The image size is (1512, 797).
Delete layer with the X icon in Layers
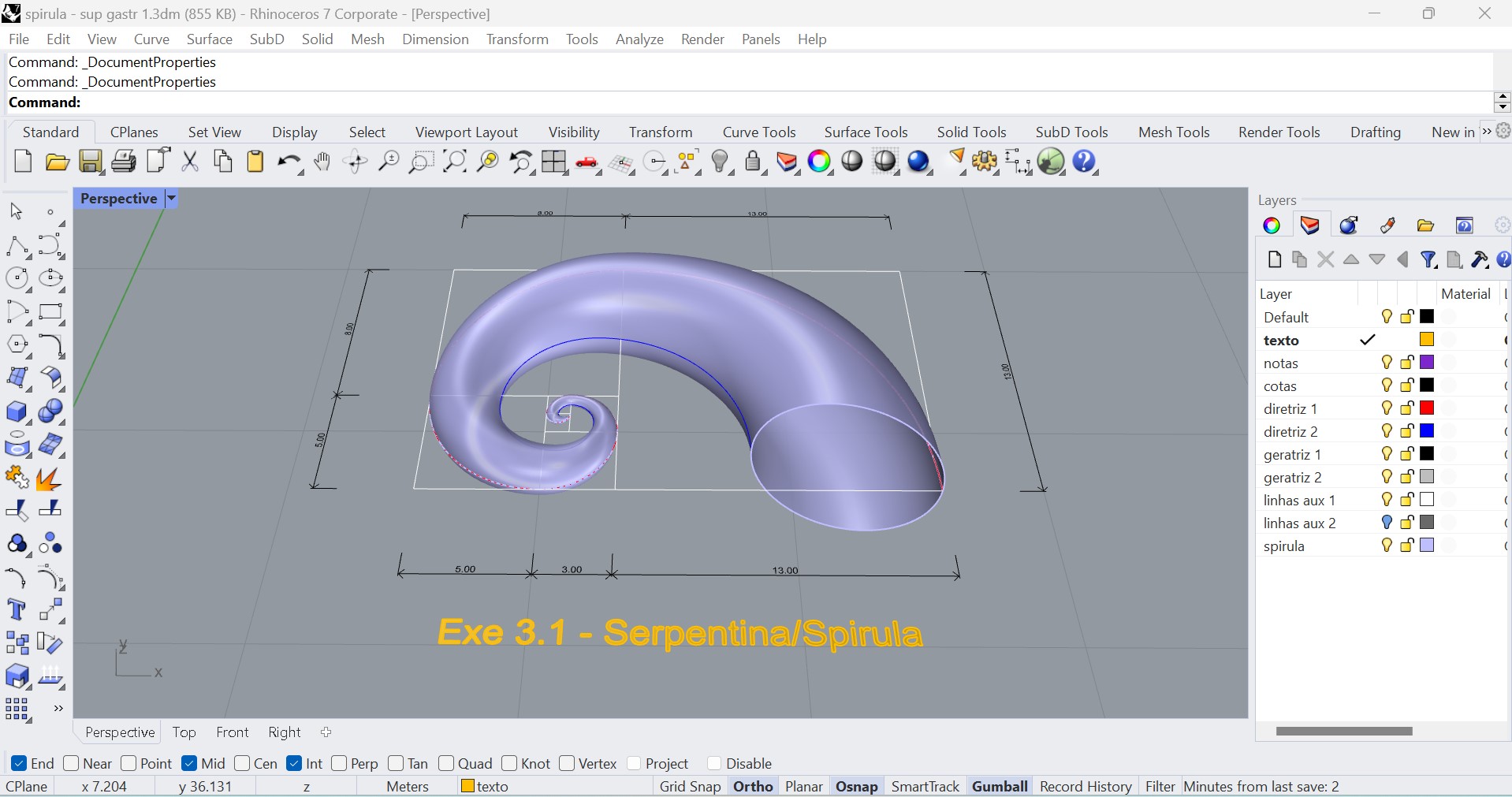[x=1326, y=259]
